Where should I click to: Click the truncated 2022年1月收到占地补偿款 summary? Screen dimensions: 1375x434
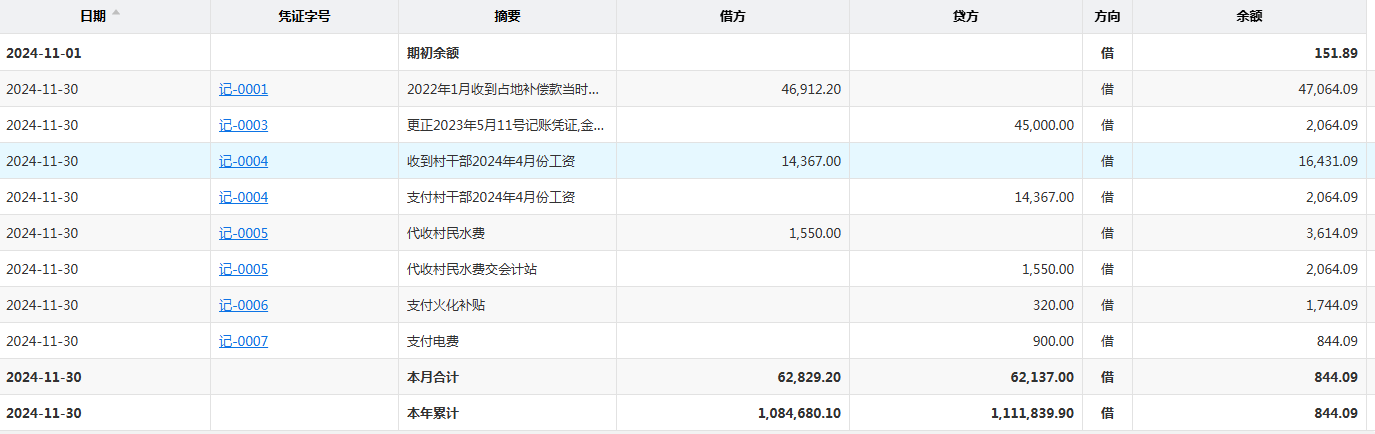[505, 89]
